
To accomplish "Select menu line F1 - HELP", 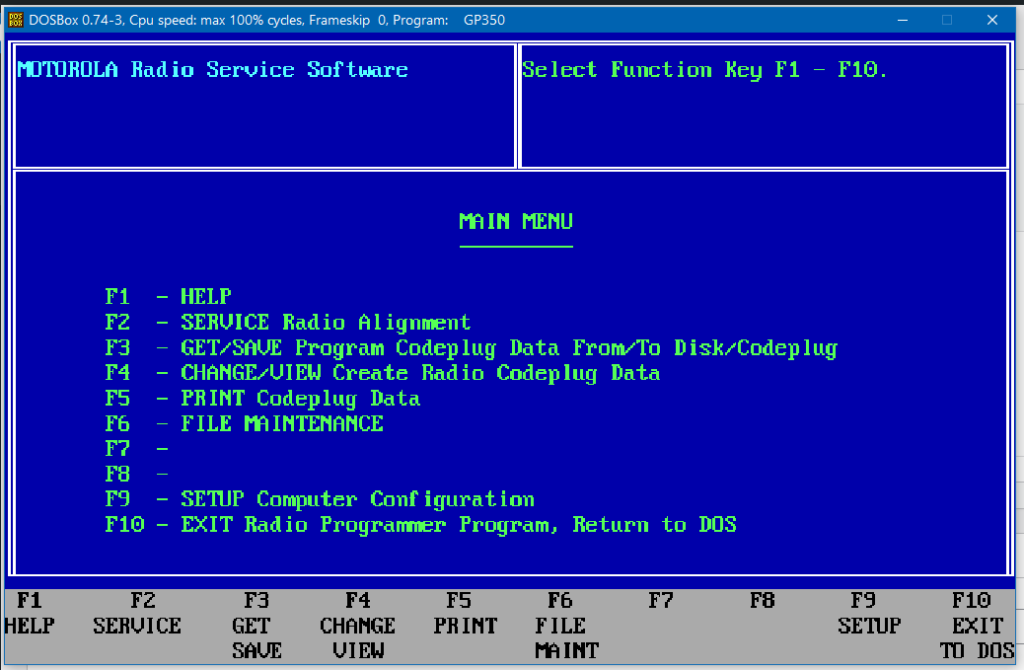I will click(168, 296).
